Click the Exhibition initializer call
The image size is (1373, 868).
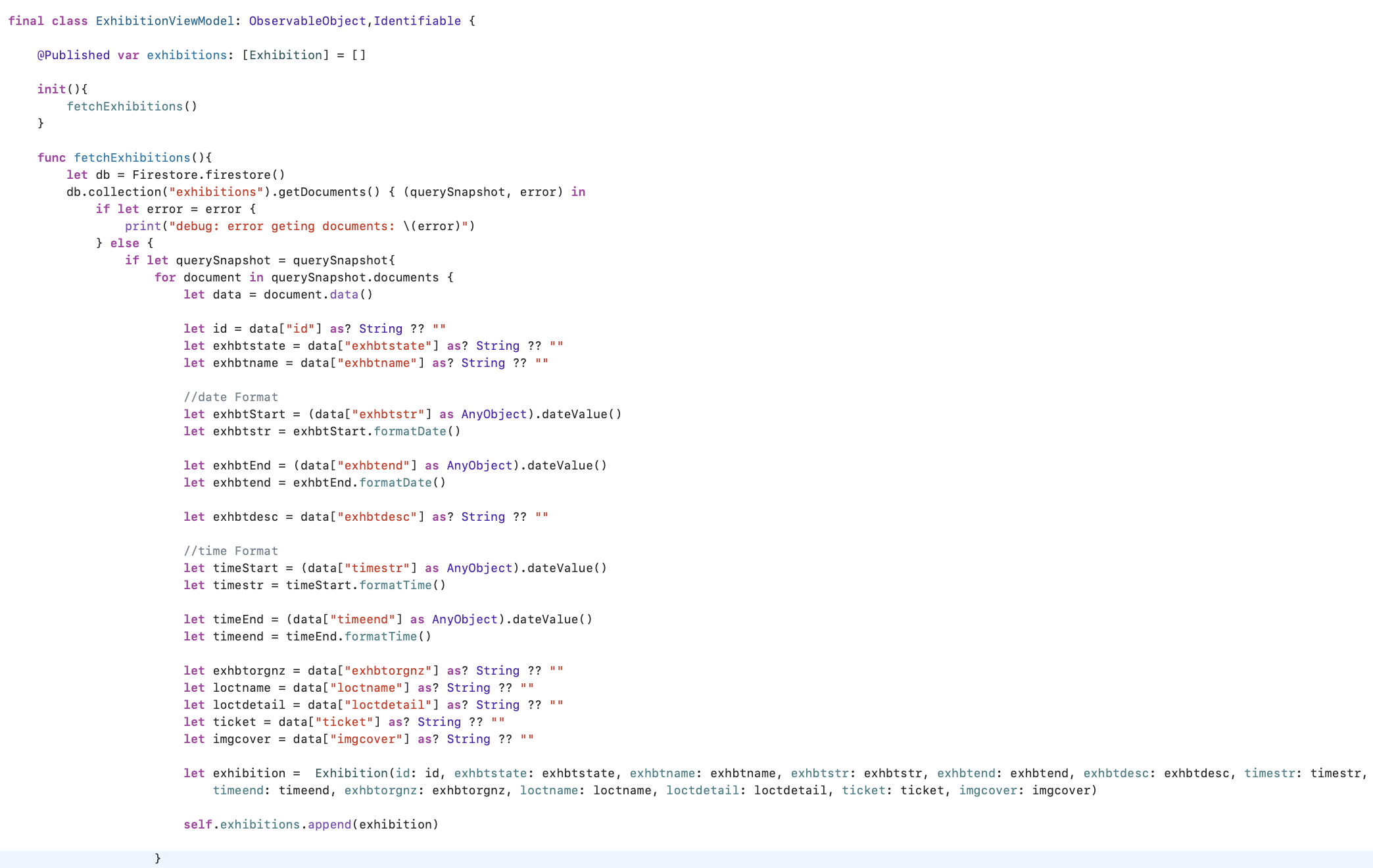pos(351,773)
